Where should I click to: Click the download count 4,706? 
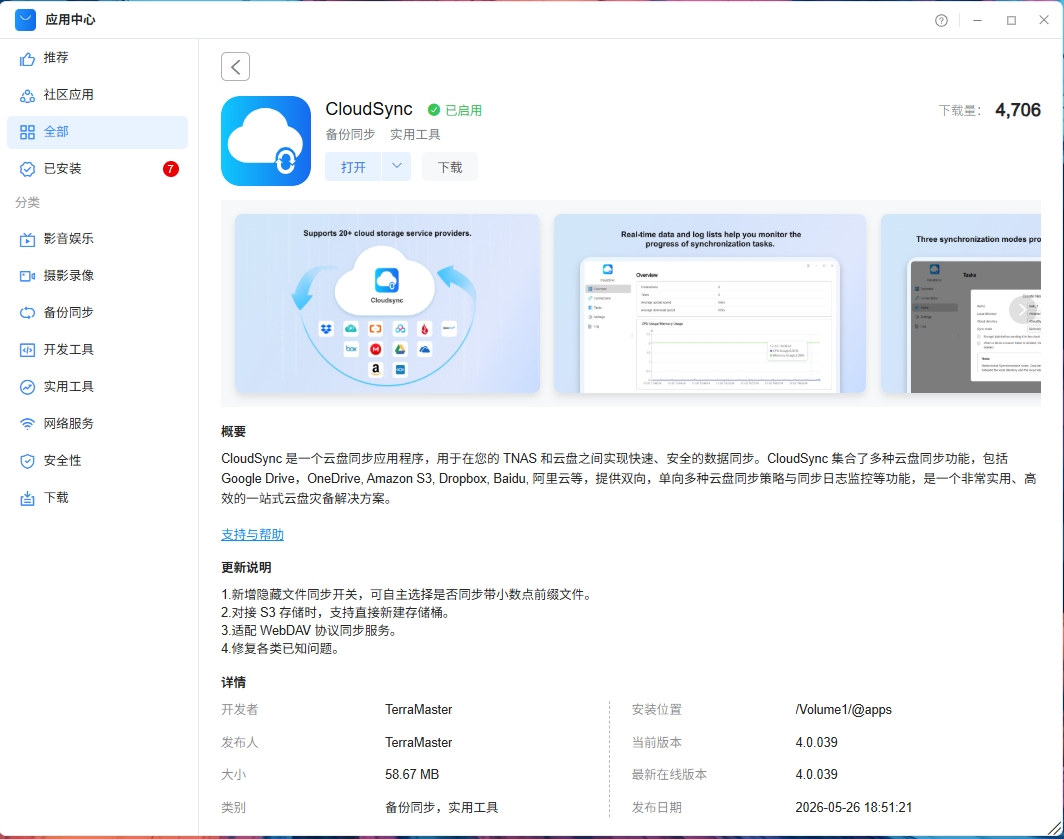click(1018, 110)
